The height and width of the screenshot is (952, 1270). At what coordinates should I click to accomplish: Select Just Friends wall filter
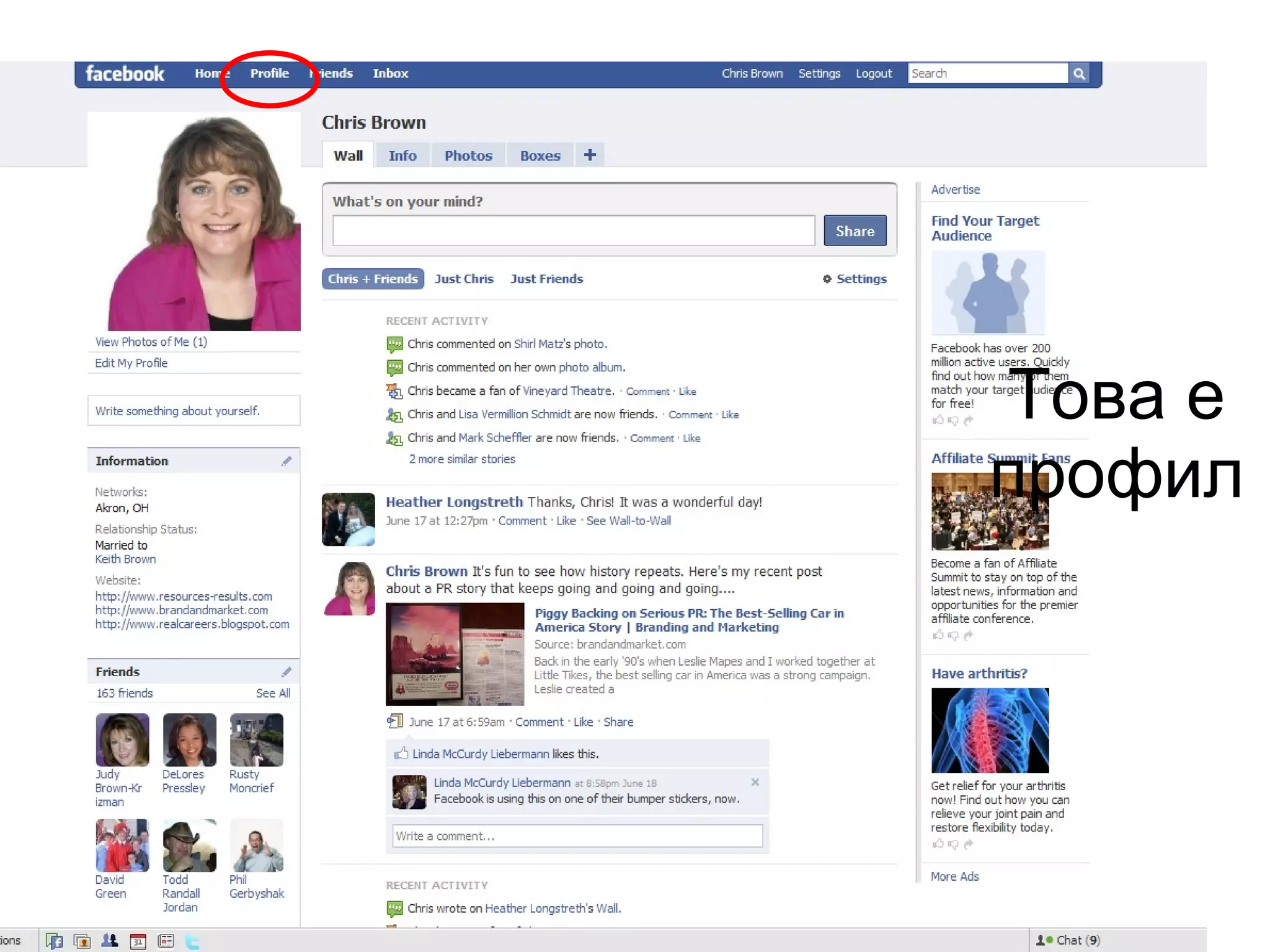click(x=546, y=279)
